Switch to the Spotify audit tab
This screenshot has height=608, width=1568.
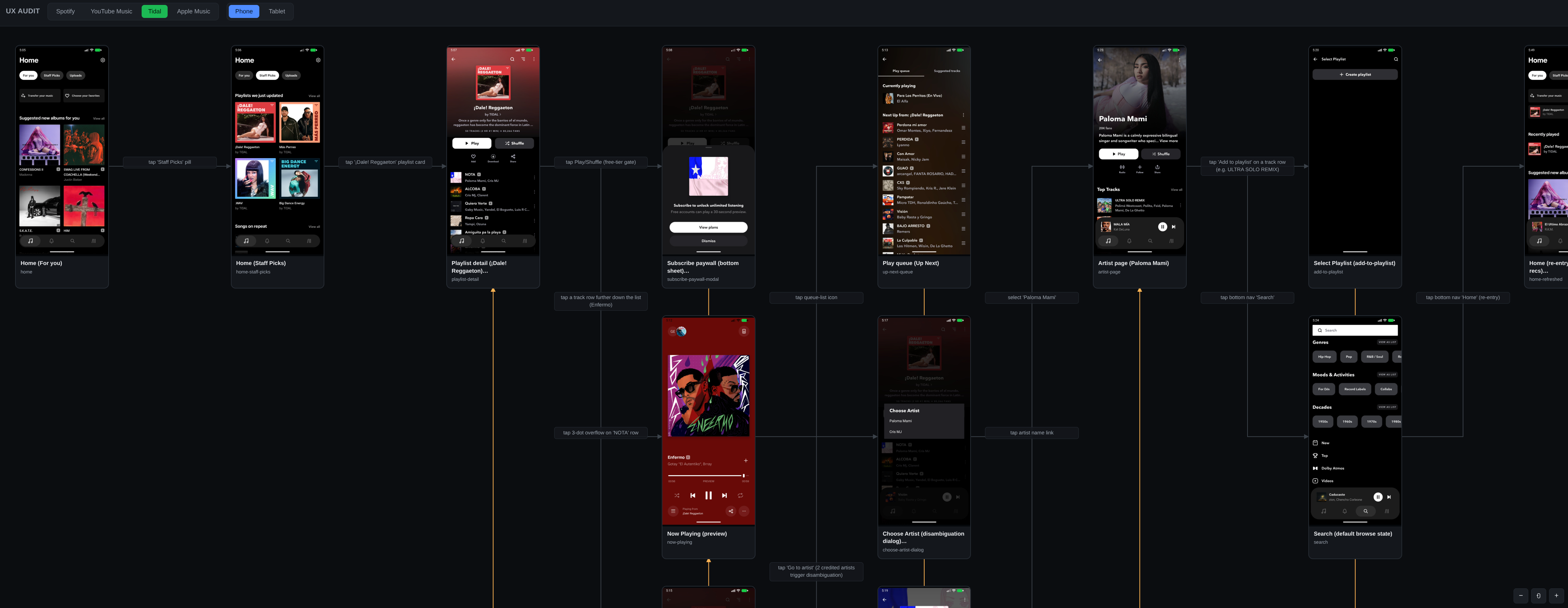[65, 11]
